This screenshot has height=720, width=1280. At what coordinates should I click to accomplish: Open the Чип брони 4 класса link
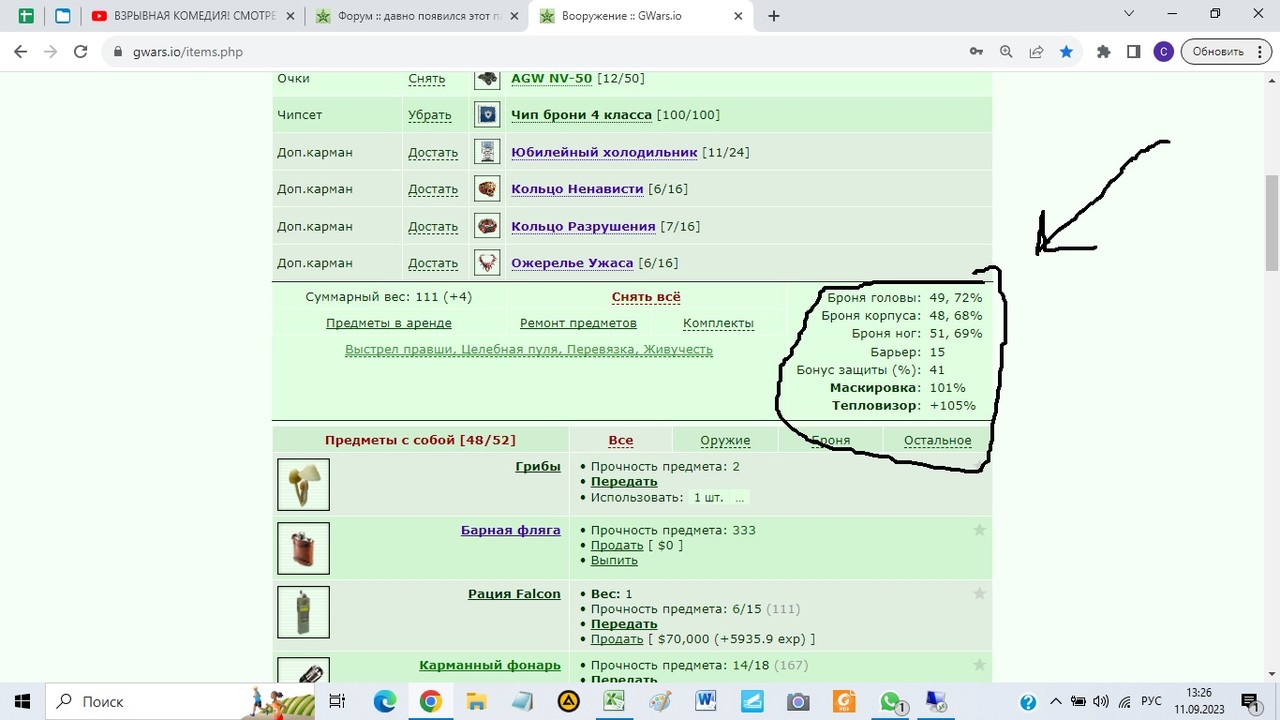tap(581, 115)
